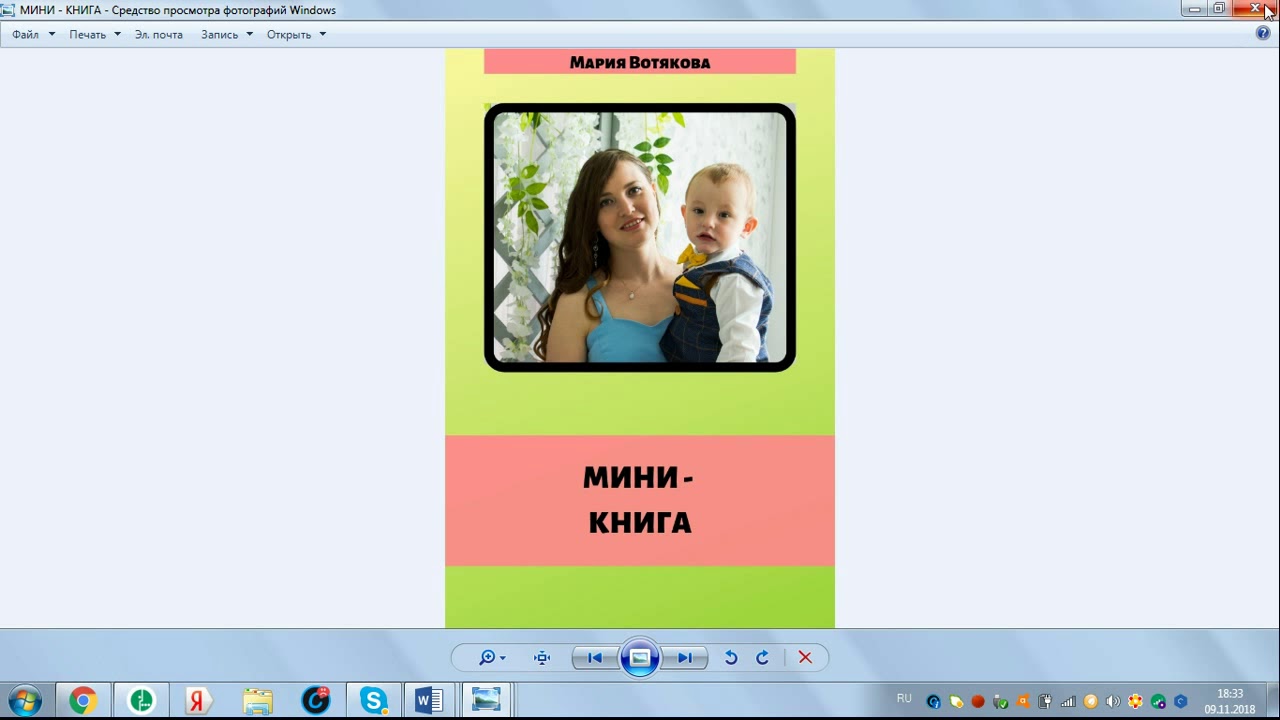Click the blue hexagon tray icon
This screenshot has height=720, width=1280.
pos(1181,701)
